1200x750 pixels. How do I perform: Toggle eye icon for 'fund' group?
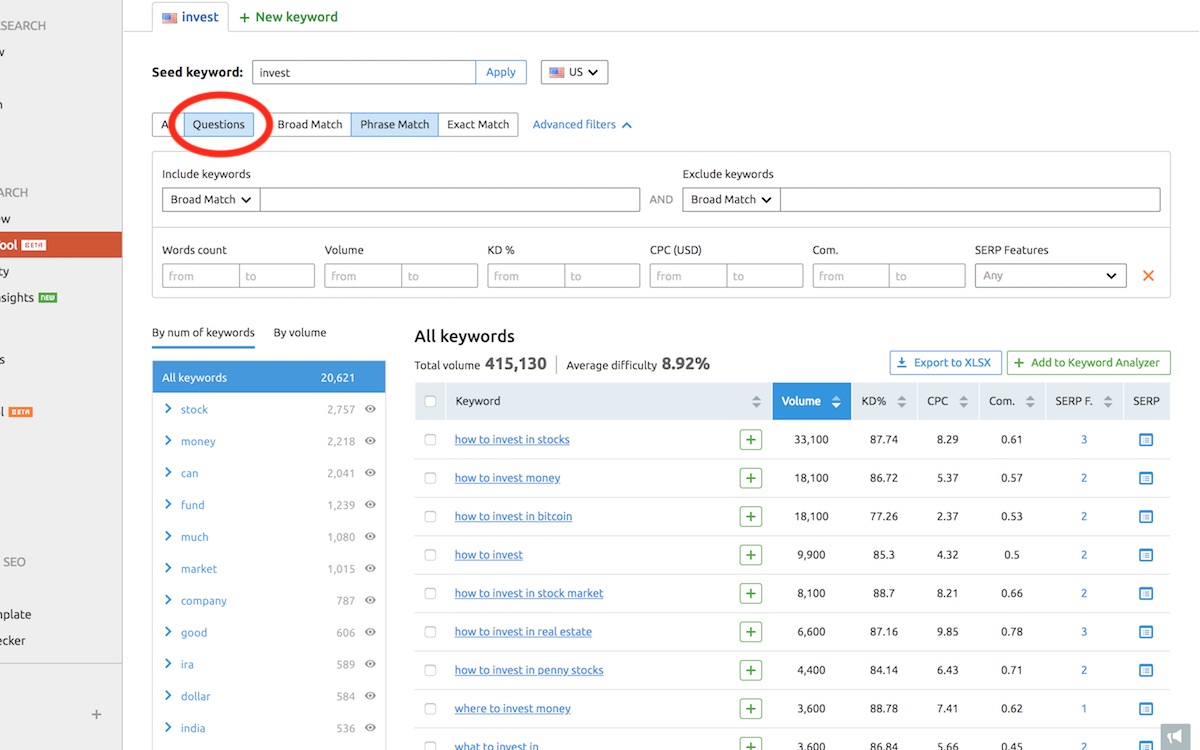click(370, 505)
